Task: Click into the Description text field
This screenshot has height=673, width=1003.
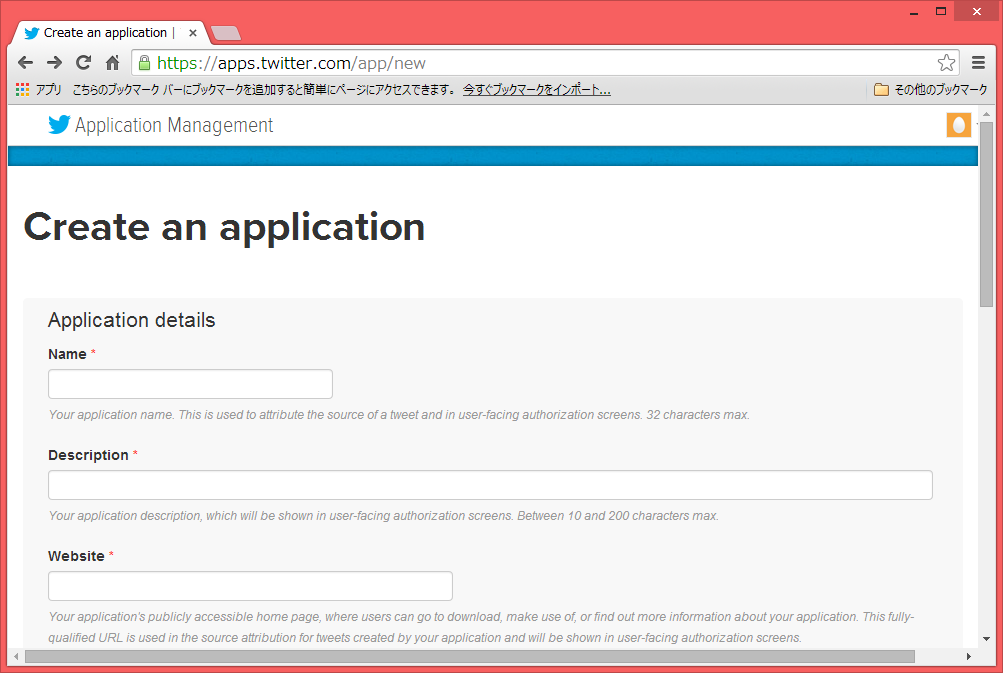Action: pyautogui.click(x=490, y=485)
